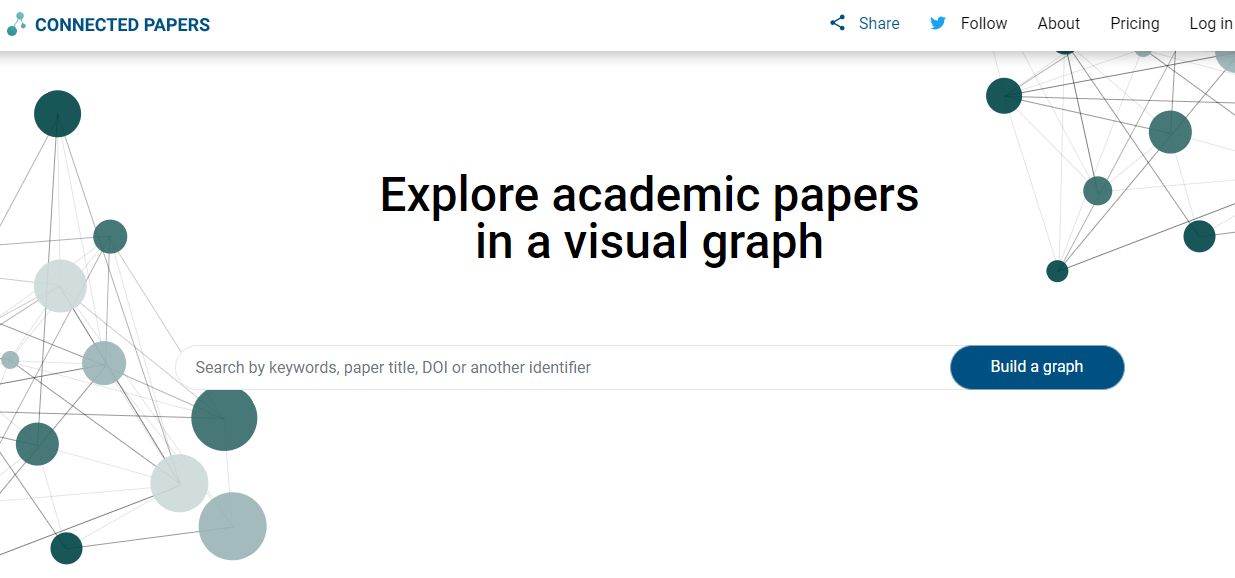Click Log in

[x=1211, y=23]
